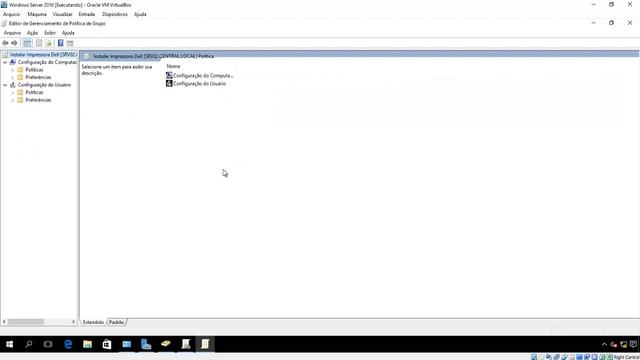Open the Ação menu
The height and width of the screenshot is (360, 640).
(32, 33)
